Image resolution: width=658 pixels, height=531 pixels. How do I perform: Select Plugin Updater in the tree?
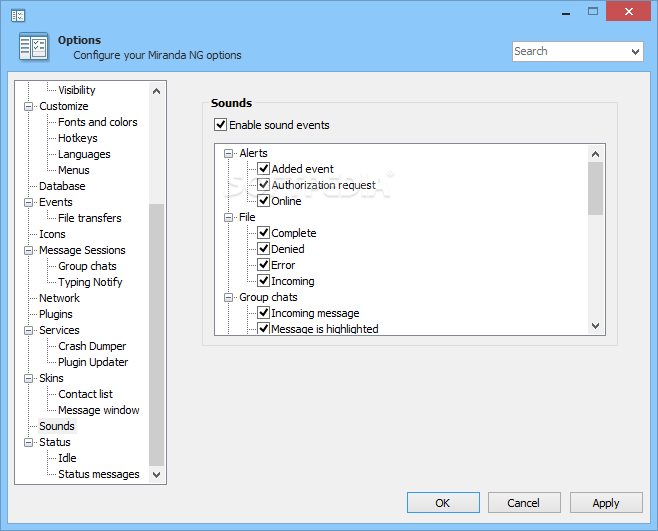(93, 362)
